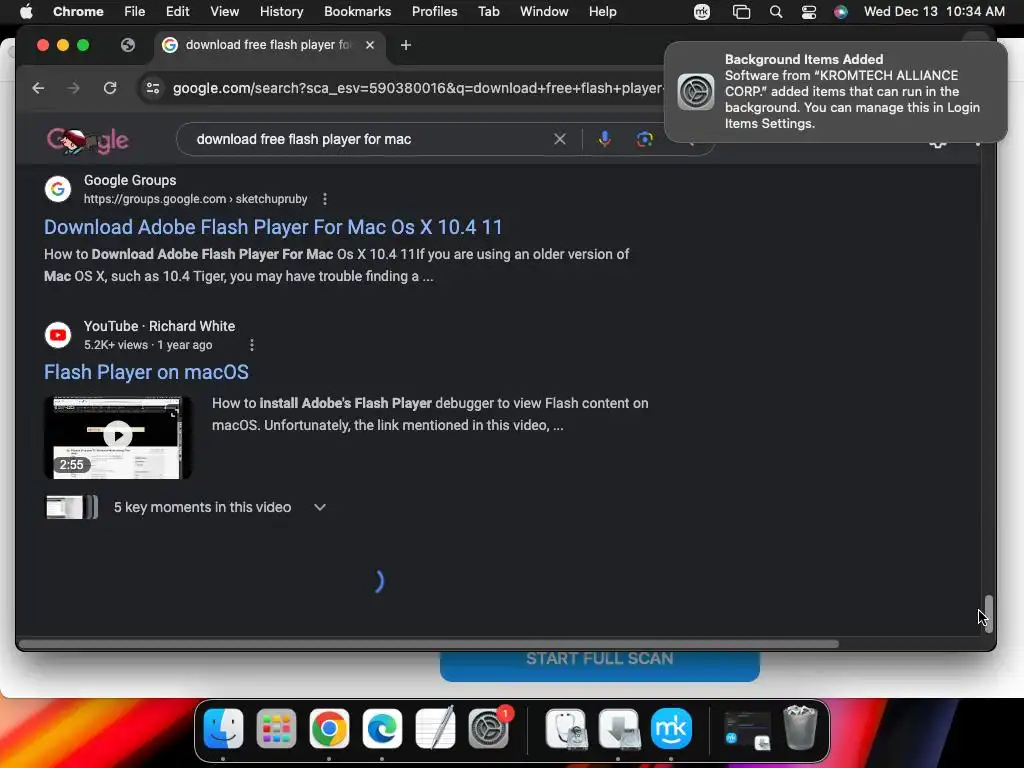Open a new tab with plus button

pyautogui.click(x=406, y=45)
